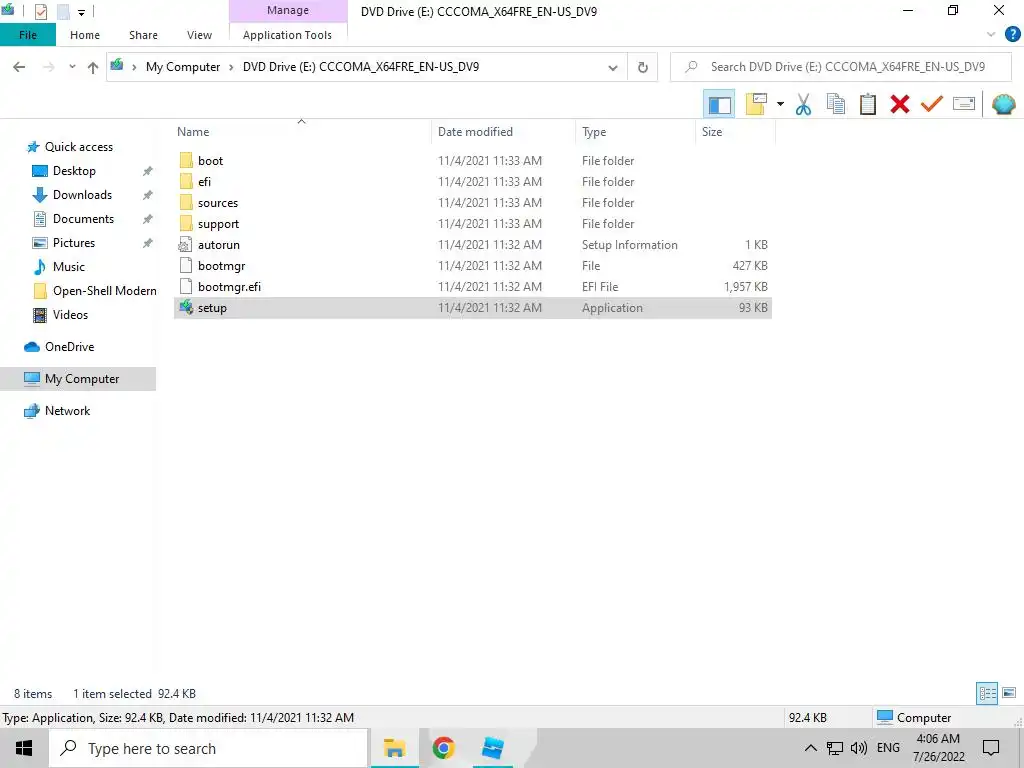Refresh the current folder view
This screenshot has width=1024, height=768.
tap(643, 67)
